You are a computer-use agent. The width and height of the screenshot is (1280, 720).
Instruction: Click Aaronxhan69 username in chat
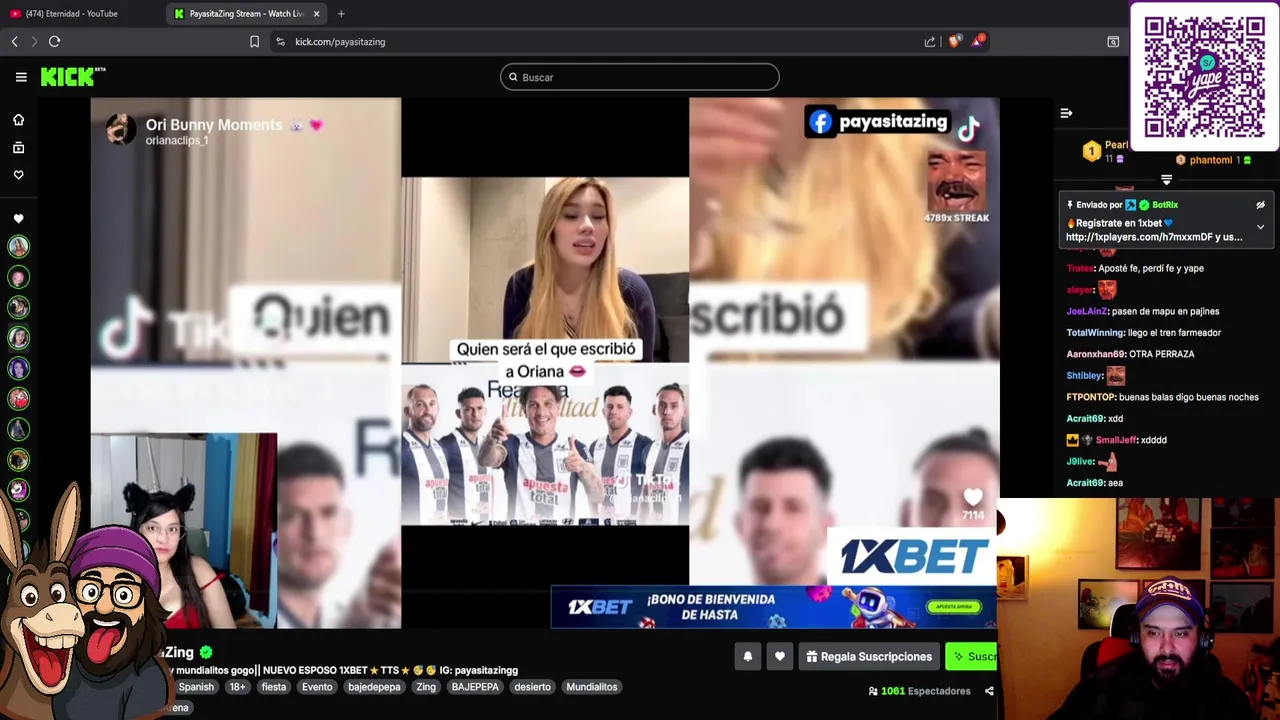(x=1096, y=354)
